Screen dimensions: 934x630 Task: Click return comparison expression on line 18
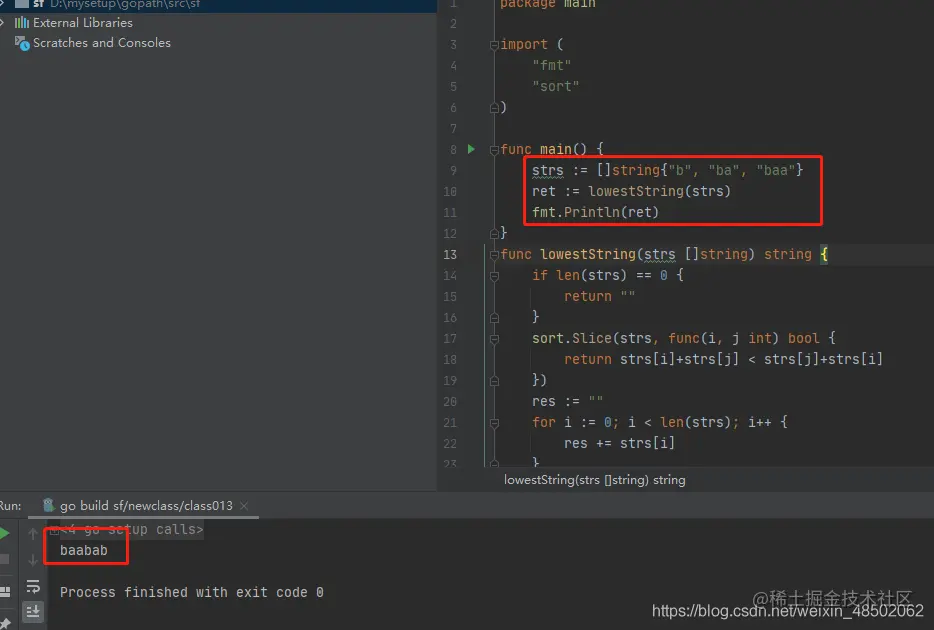(x=723, y=359)
